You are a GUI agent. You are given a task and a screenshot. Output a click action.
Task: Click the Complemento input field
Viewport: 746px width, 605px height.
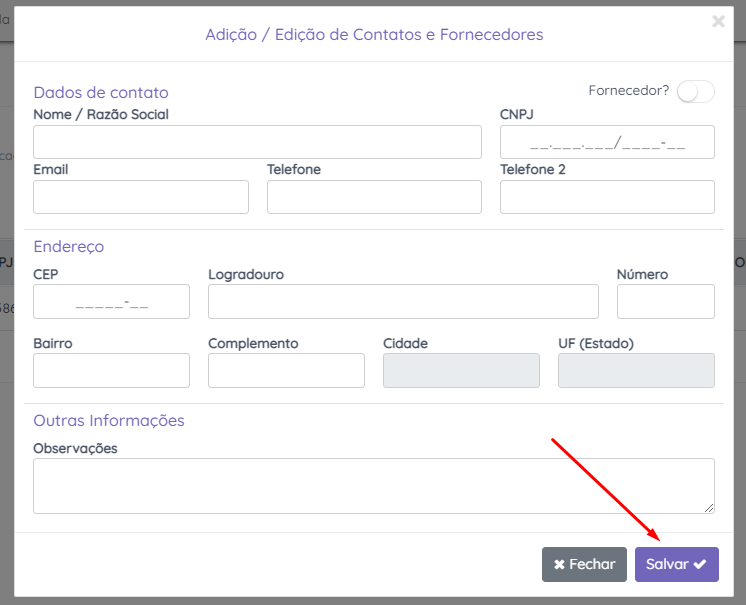(x=286, y=370)
